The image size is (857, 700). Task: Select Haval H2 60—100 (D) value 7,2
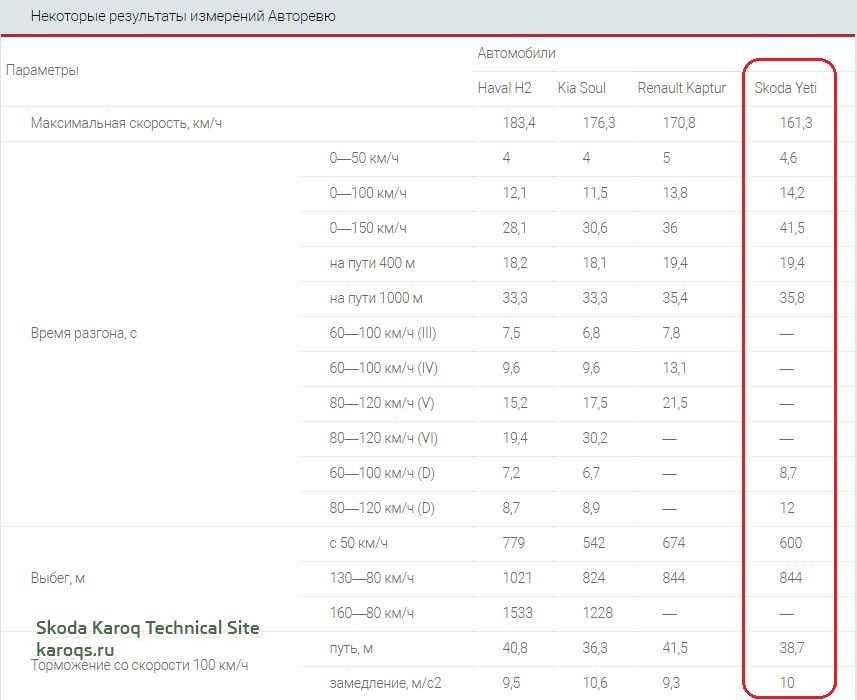coord(512,473)
